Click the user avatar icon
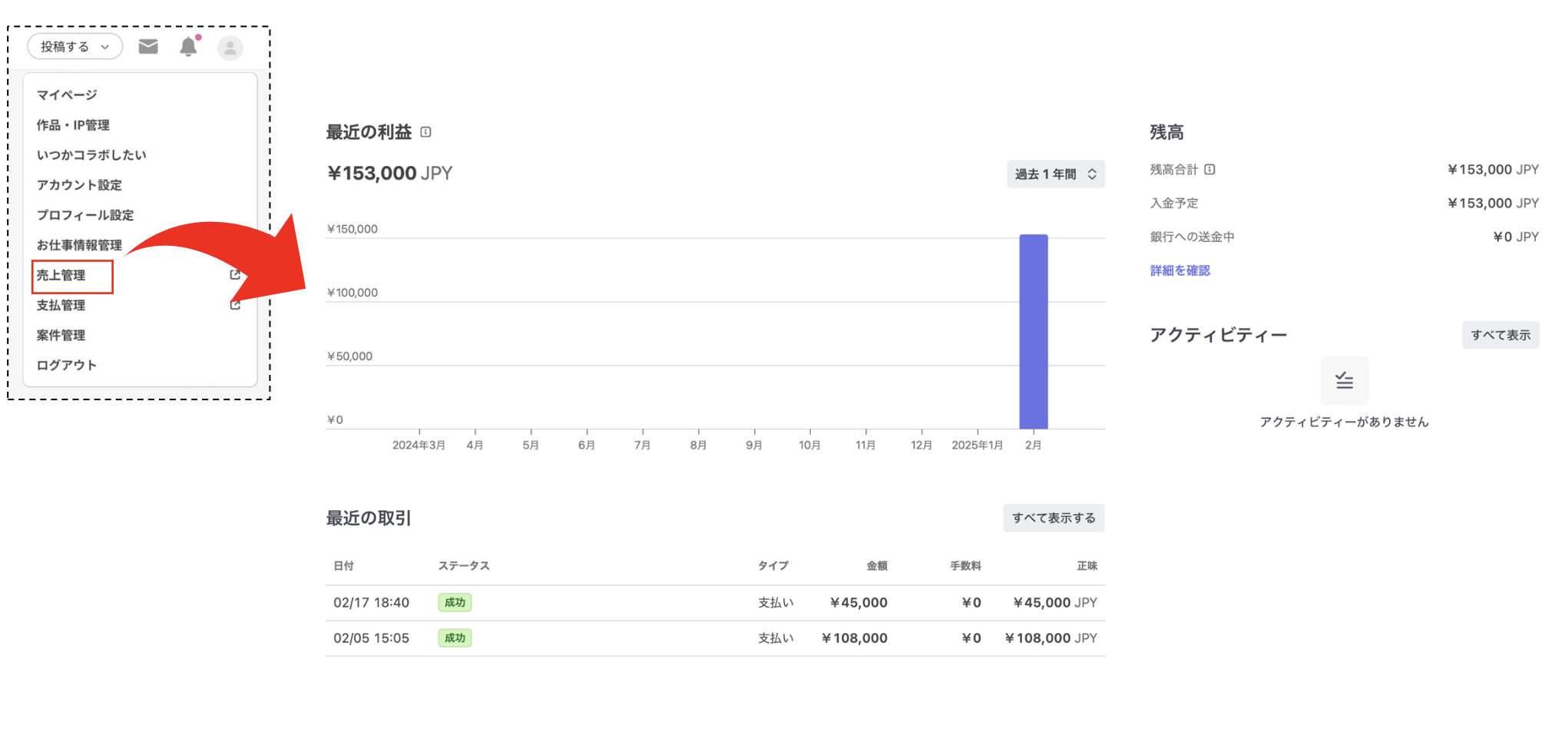1568x742 pixels. (230, 48)
